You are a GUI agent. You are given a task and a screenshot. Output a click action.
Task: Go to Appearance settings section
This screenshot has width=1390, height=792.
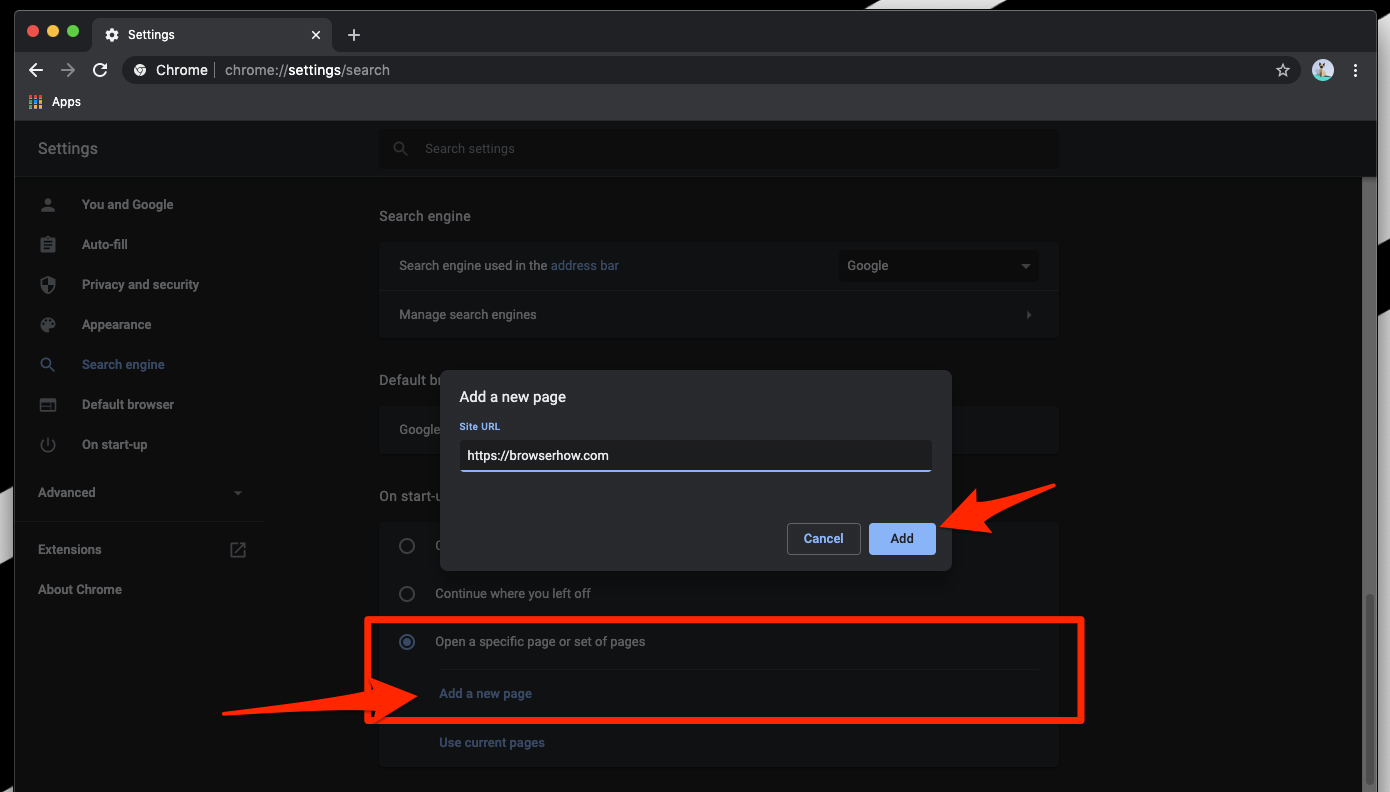click(116, 325)
